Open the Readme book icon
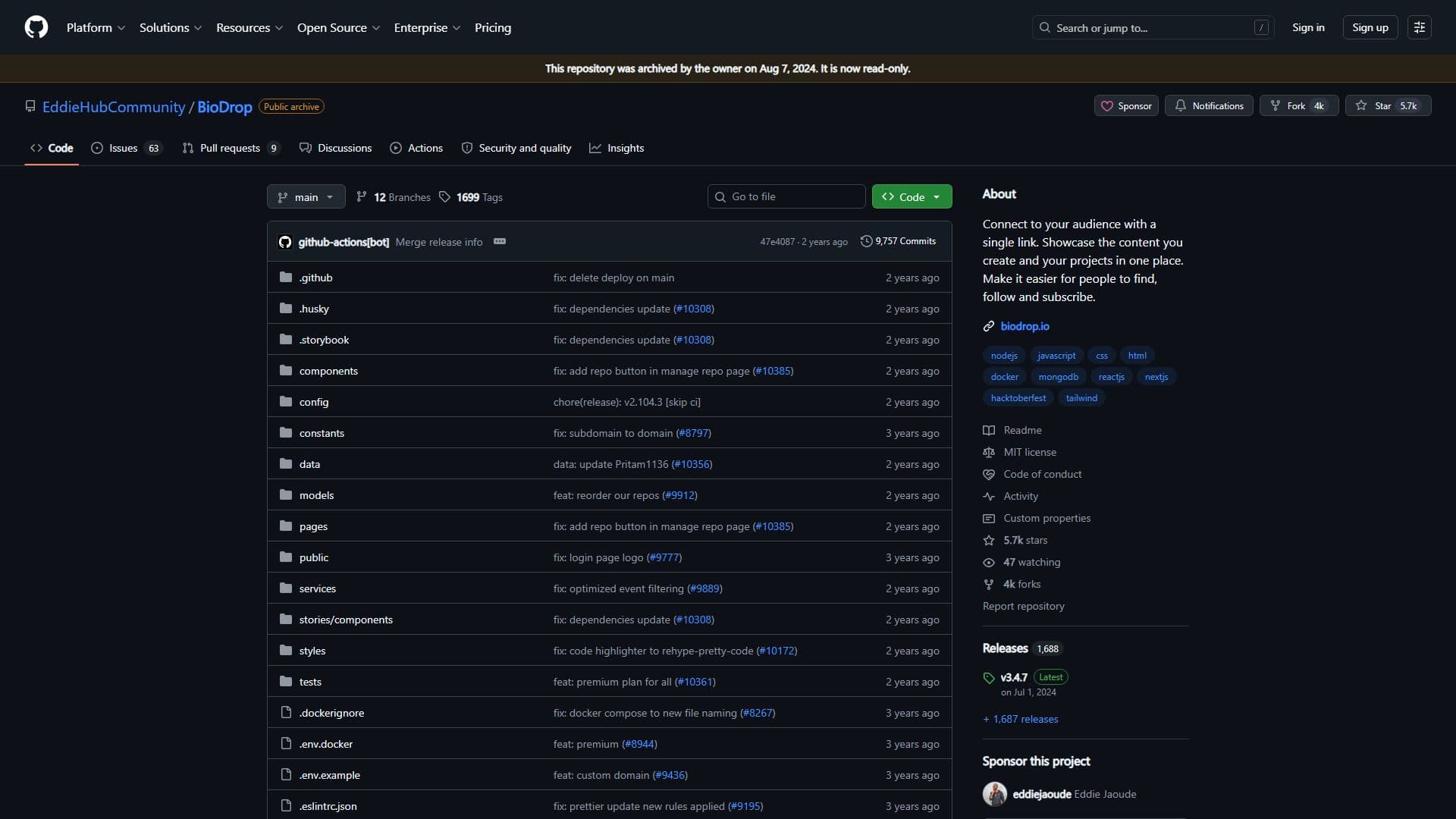Image resolution: width=1456 pixels, height=819 pixels. point(989,430)
